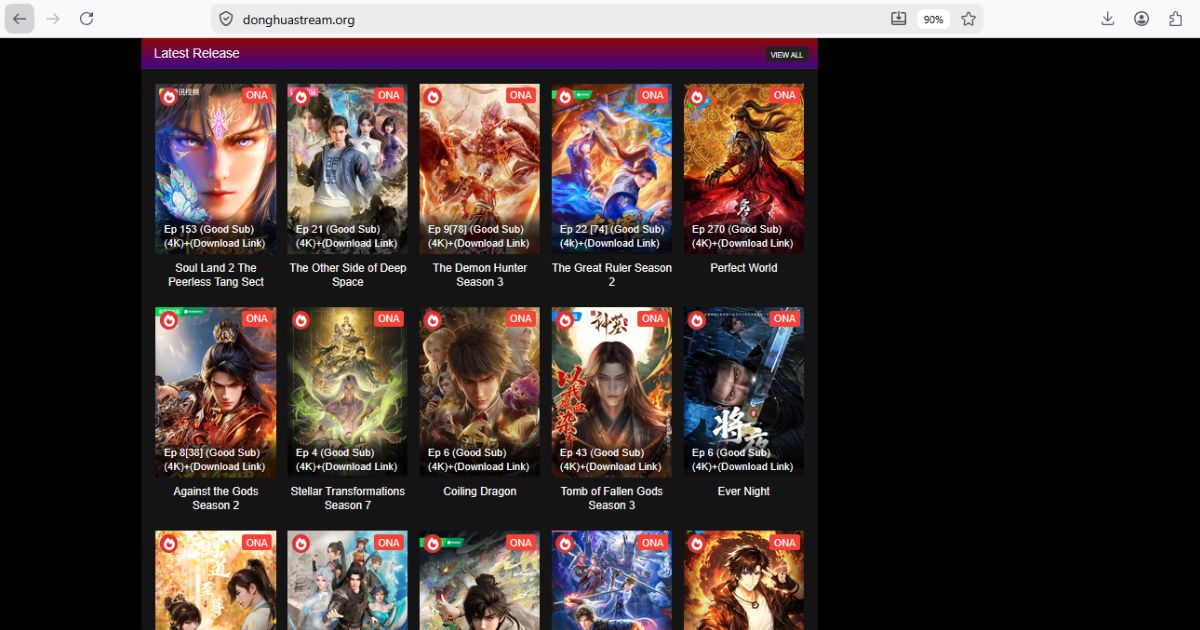Click the ONA badge on Coiling Dragon

tap(521, 318)
